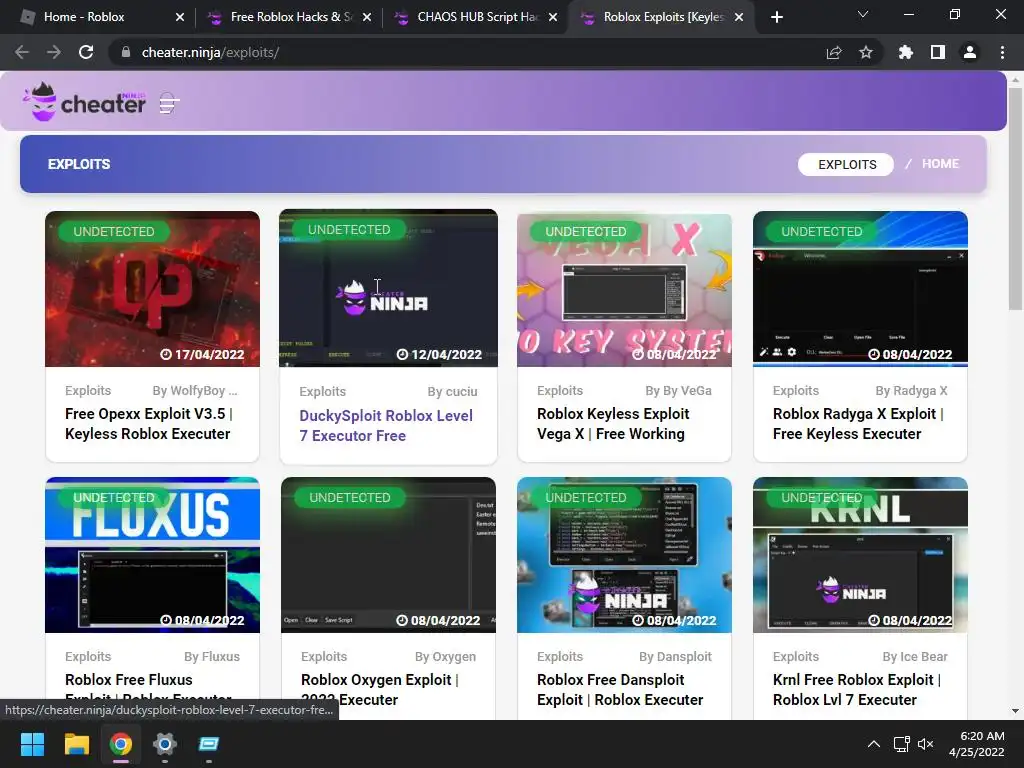The image size is (1024, 768).
Task: Close the Home - Roblox tab
Action: (180, 17)
